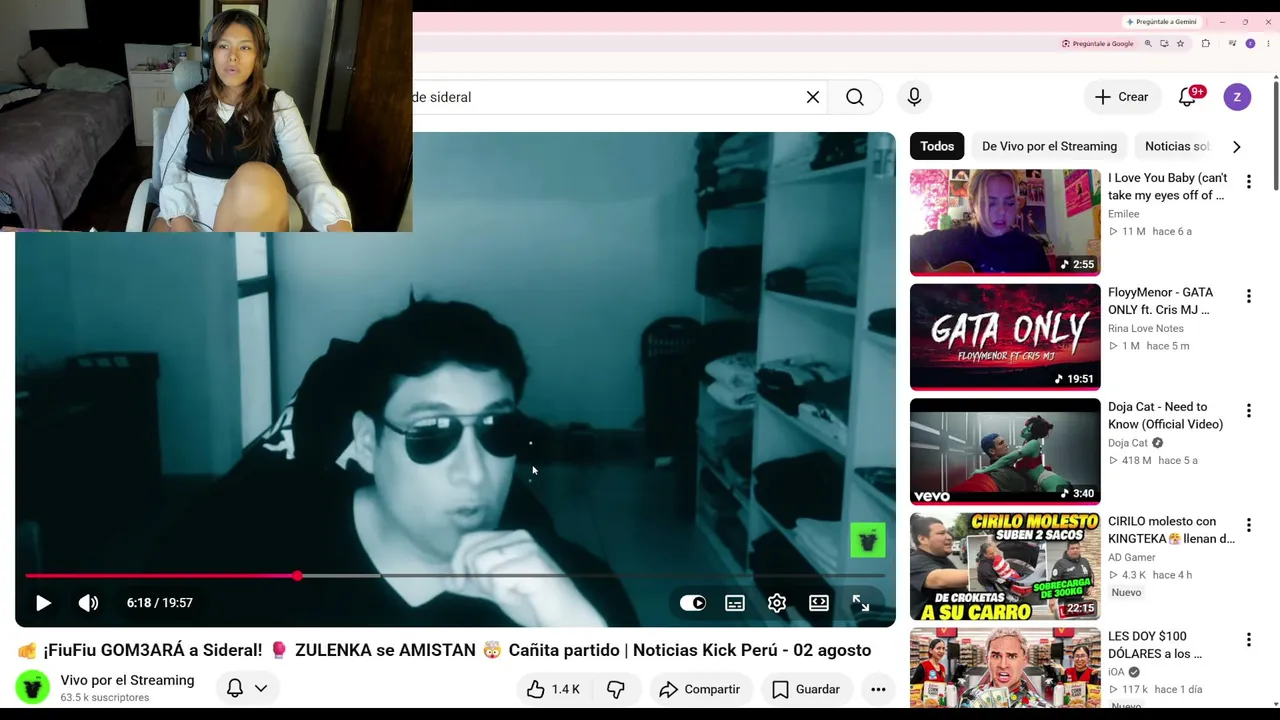This screenshot has height=720, width=1280.
Task: Turn on video subtitles
Action: [x=735, y=603]
